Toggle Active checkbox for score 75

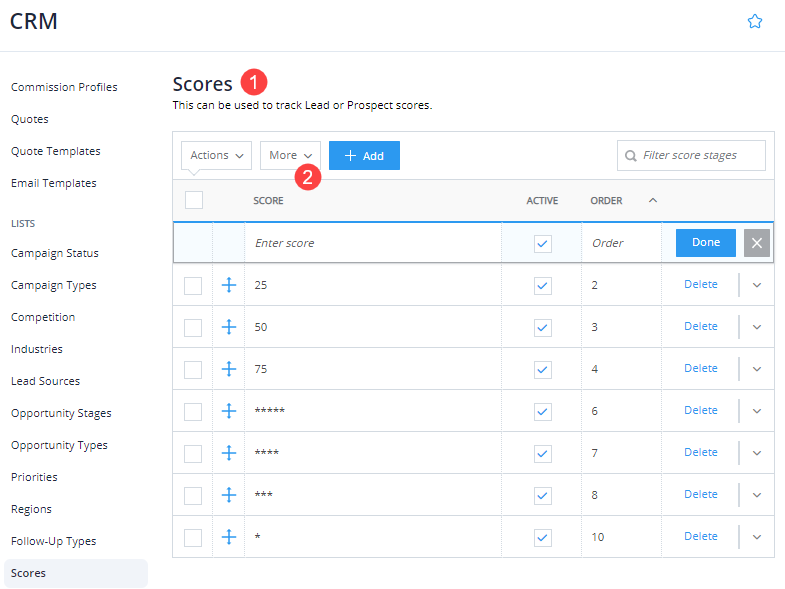(543, 370)
